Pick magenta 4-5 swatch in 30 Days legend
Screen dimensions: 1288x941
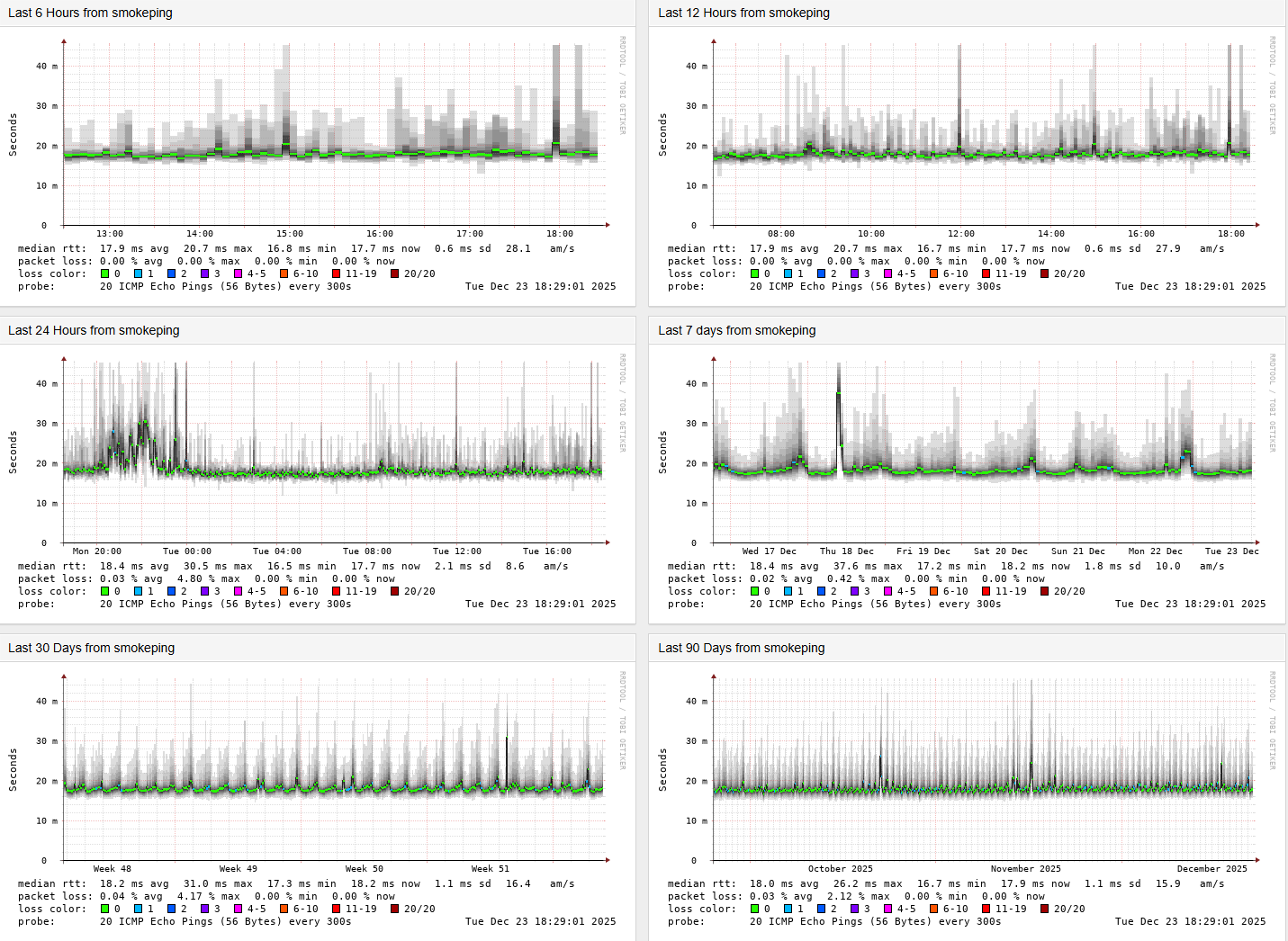point(239,909)
